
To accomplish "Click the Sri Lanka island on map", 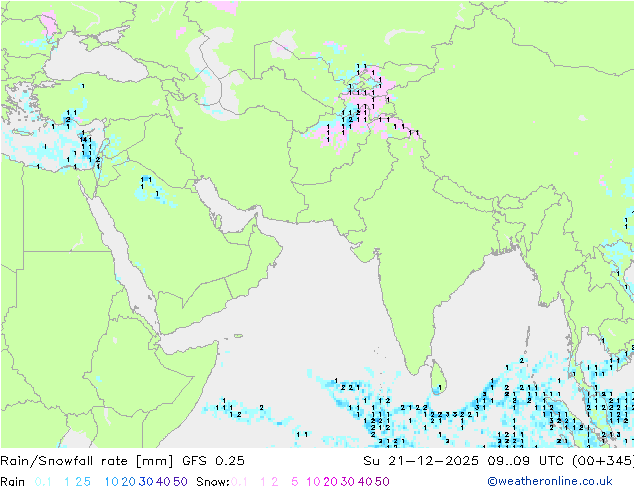I will click(440, 378).
